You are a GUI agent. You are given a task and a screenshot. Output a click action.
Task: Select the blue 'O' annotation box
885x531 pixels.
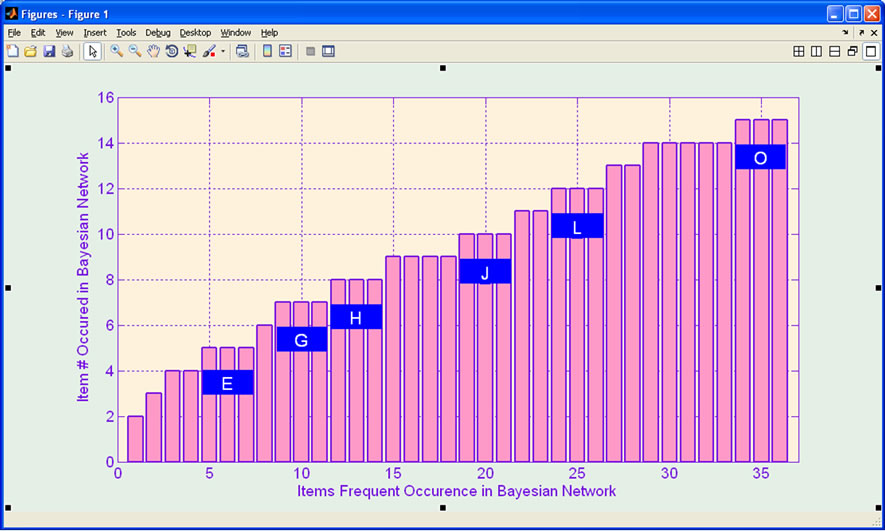click(x=760, y=156)
